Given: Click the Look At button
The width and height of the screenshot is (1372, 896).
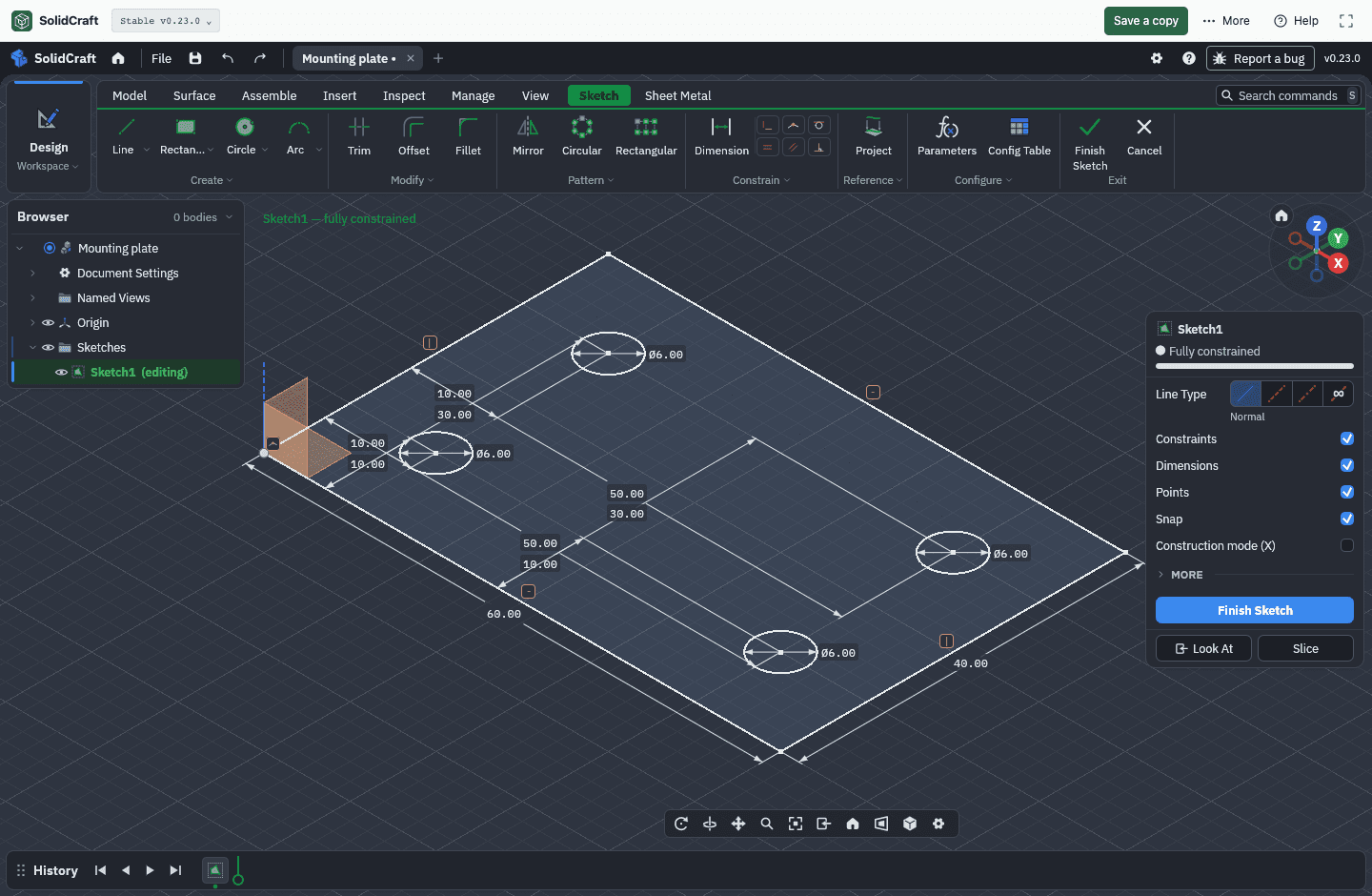Looking at the screenshot, I should 1203,648.
